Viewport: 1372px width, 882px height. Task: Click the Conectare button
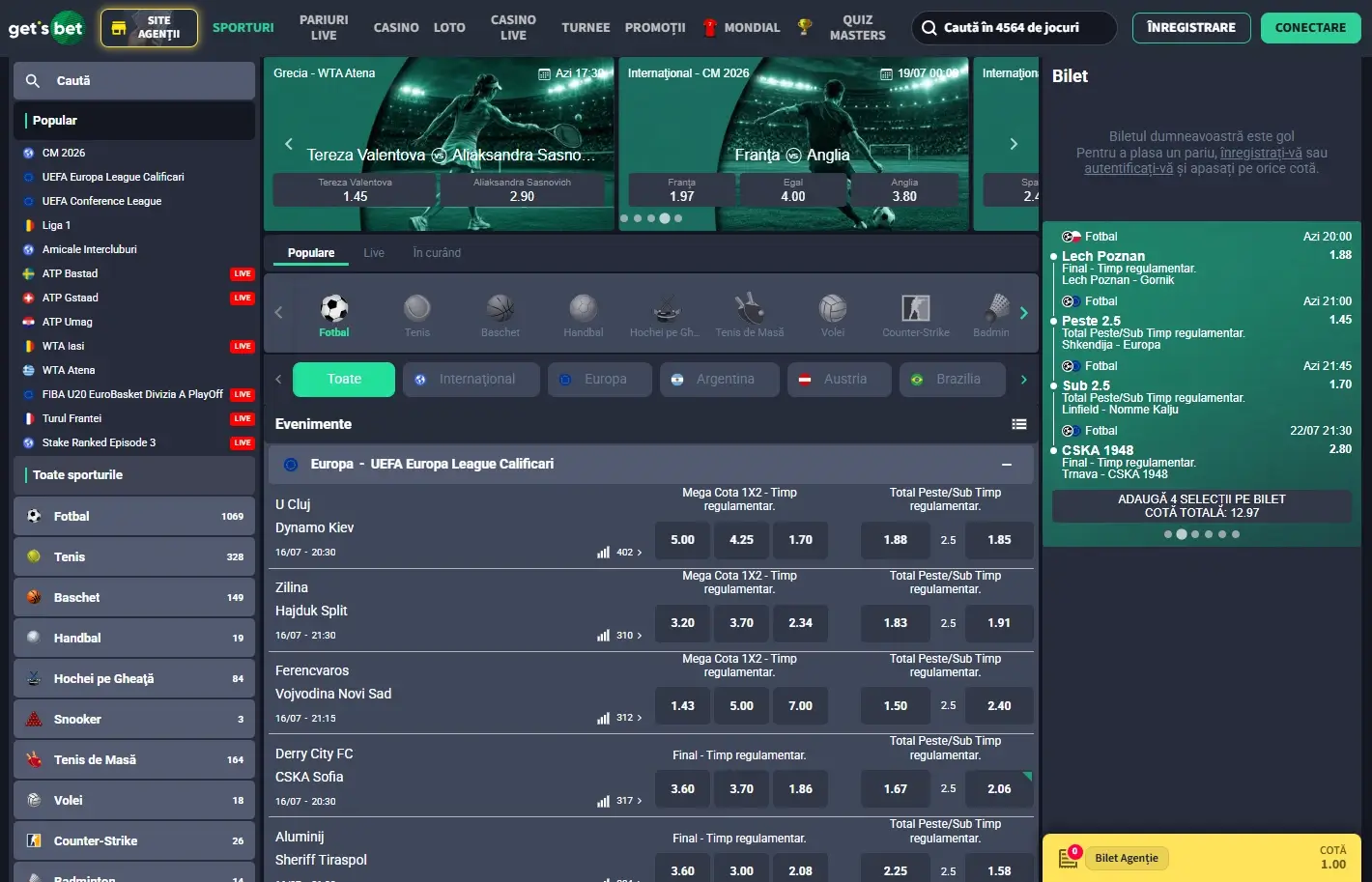(x=1310, y=27)
